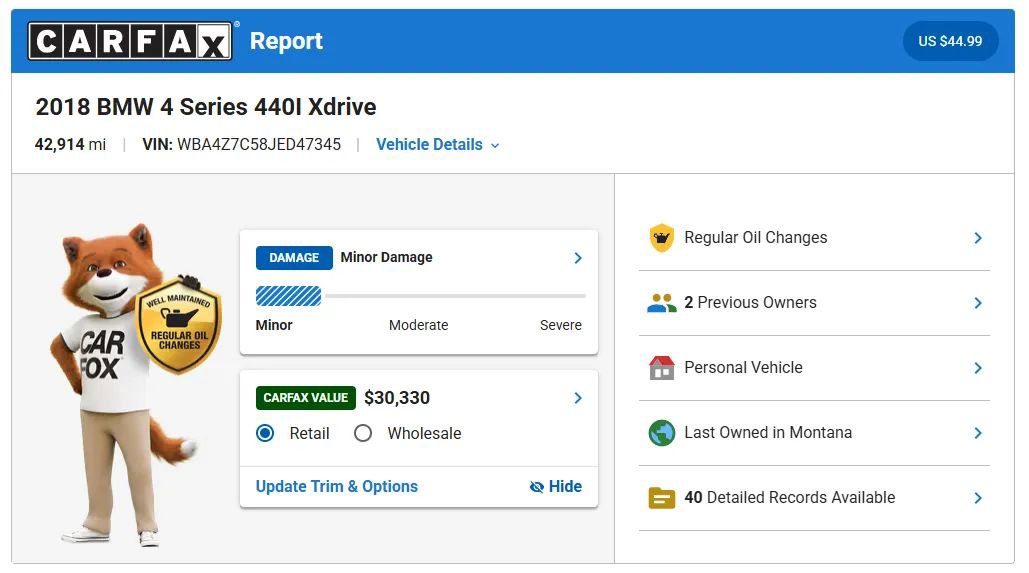Click the Report header text

point(286,41)
